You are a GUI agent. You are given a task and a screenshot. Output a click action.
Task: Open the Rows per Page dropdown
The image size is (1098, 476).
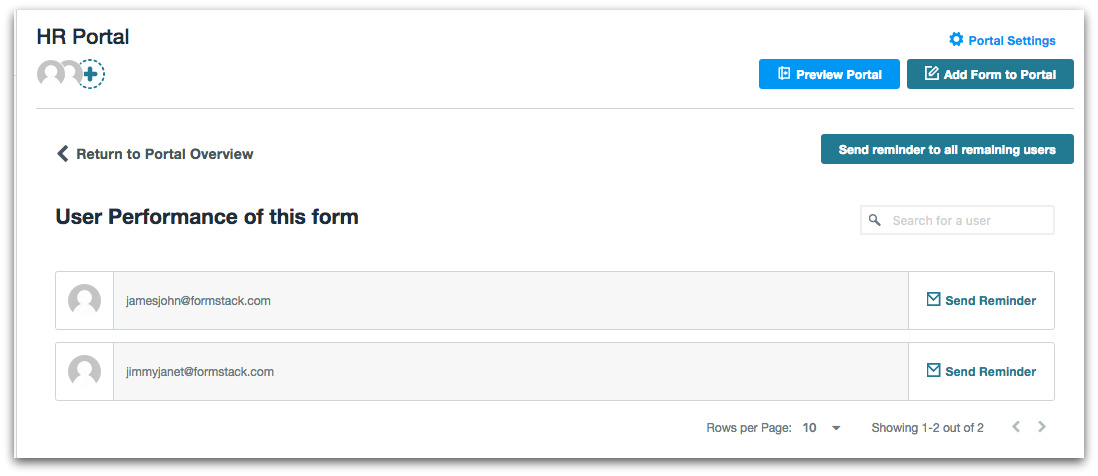(x=821, y=428)
